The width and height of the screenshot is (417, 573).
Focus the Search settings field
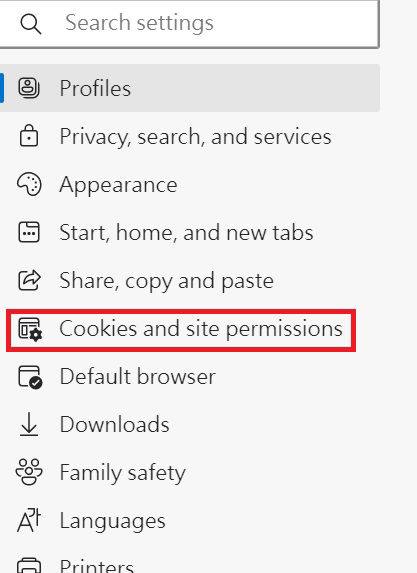click(x=190, y=24)
